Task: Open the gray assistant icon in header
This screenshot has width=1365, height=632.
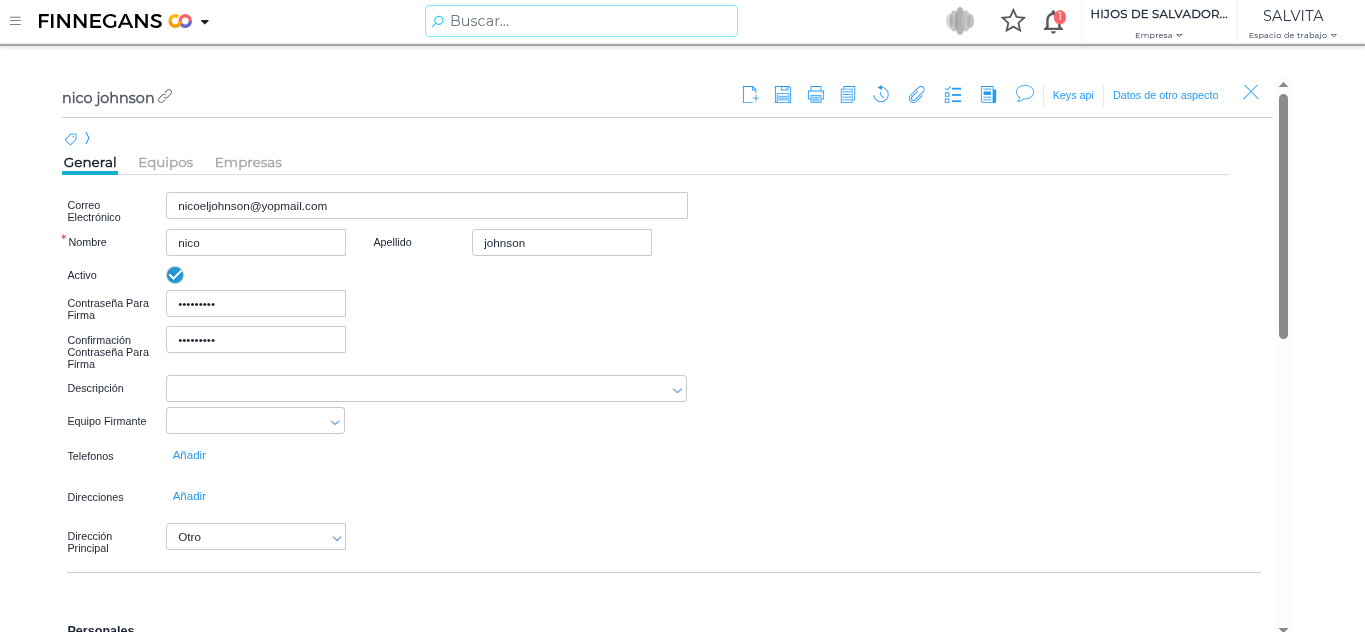Action: pos(960,21)
